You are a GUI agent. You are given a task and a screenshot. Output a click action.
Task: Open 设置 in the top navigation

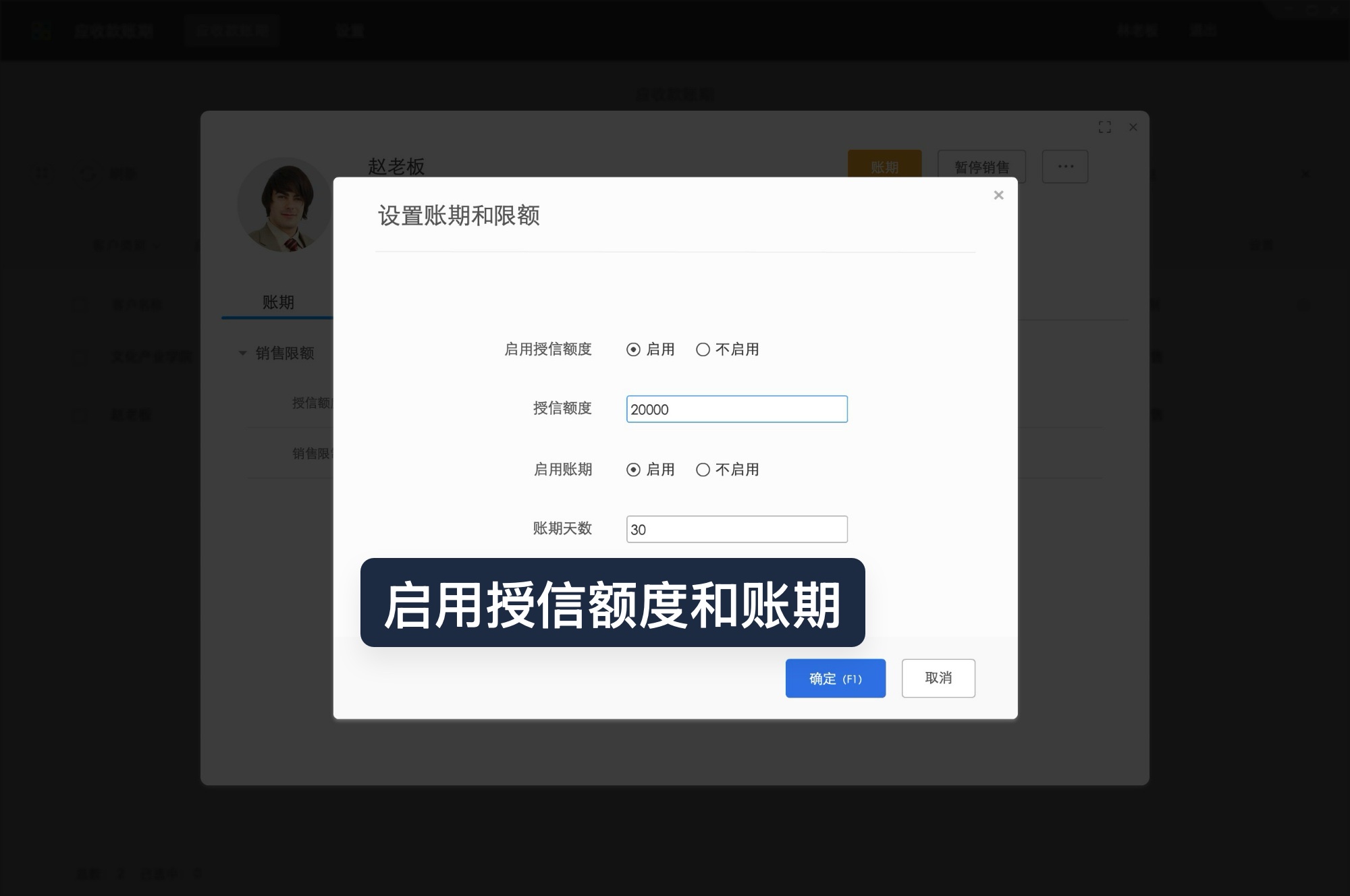pyautogui.click(x=350, y=30)
